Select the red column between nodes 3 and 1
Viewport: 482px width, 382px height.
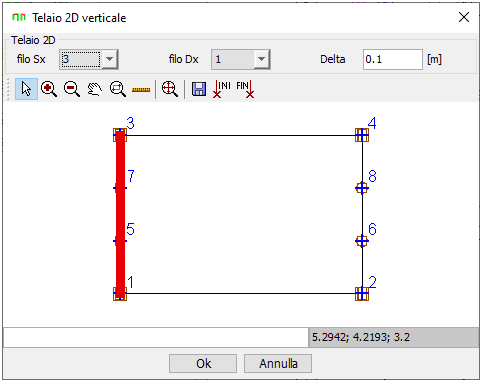tap(120, 215)
